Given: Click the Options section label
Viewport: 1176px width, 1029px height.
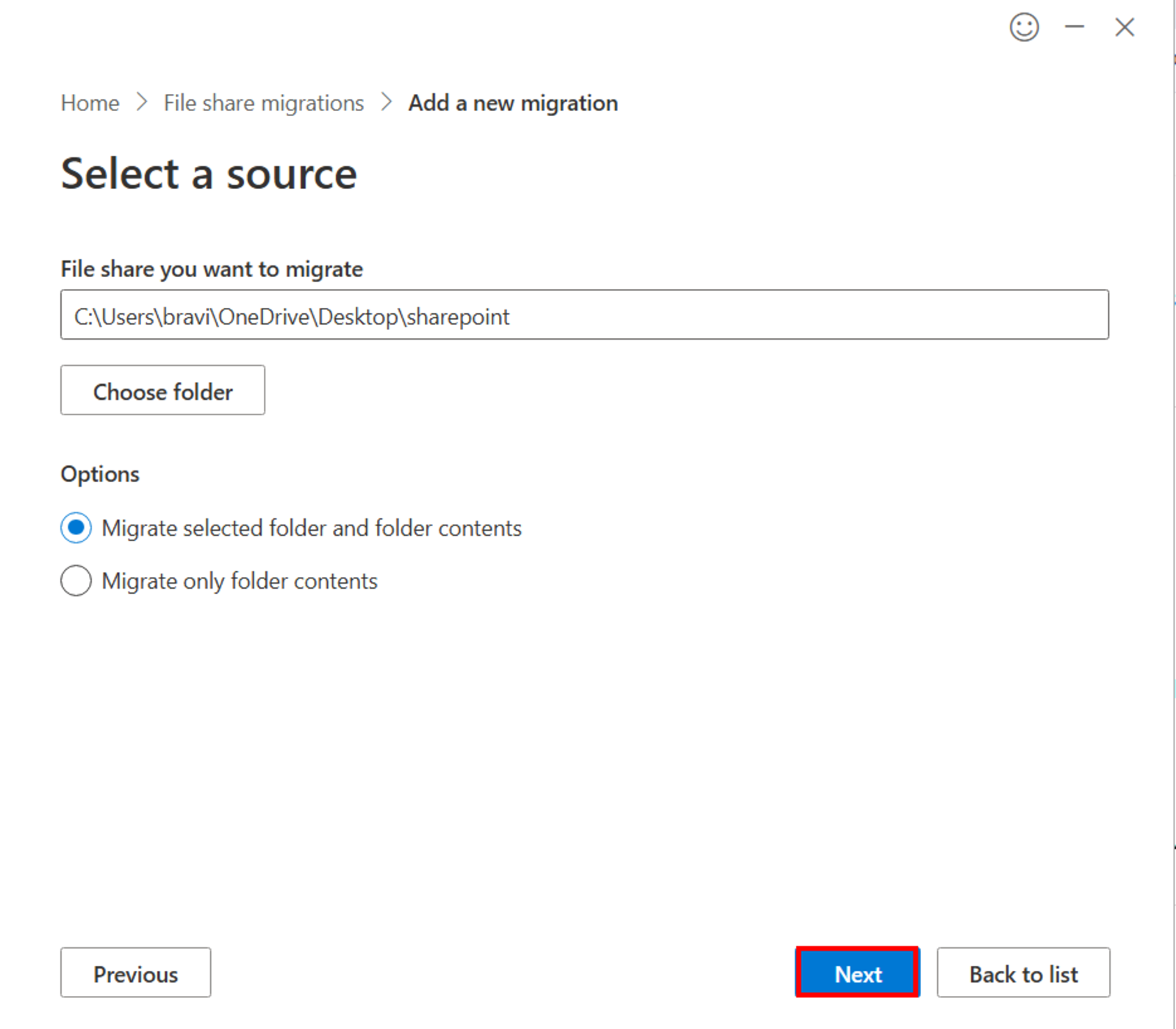Looking at the screenshot, I should pos(100,474).
